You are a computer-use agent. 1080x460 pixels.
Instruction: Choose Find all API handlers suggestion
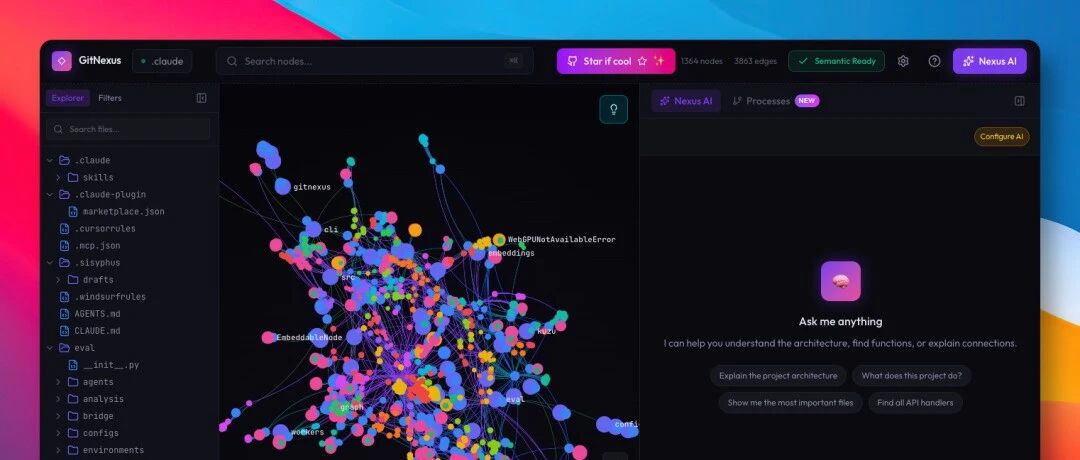tap(915, 403)
